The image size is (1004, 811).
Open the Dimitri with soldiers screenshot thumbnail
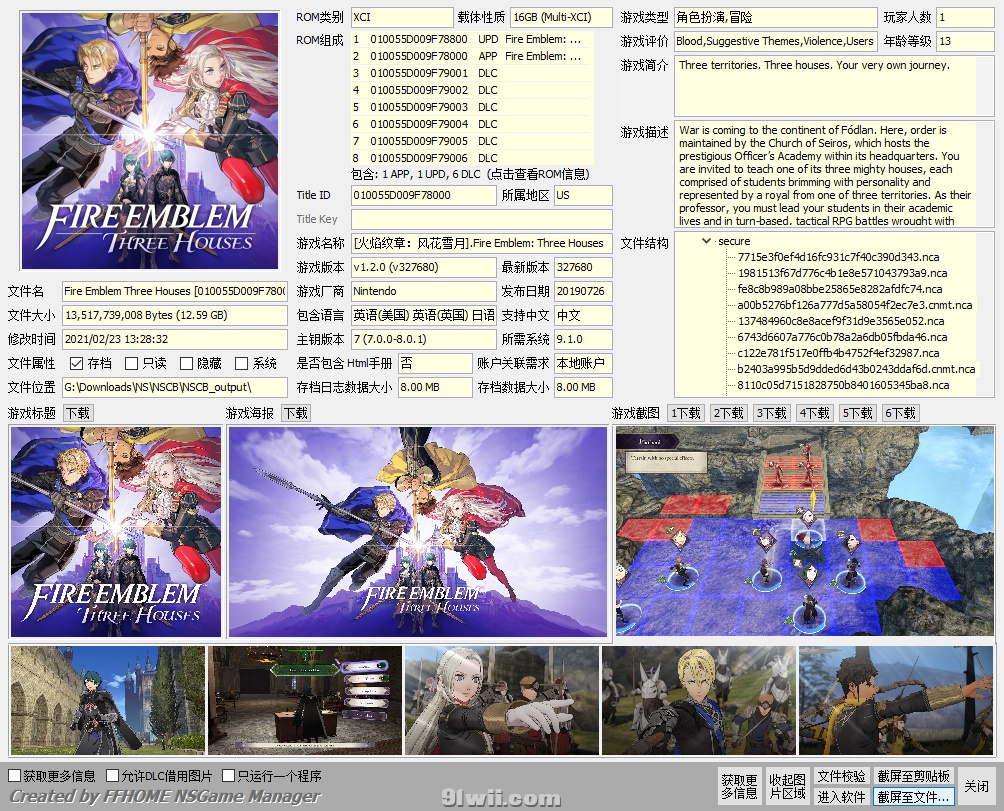coord(699,700)
